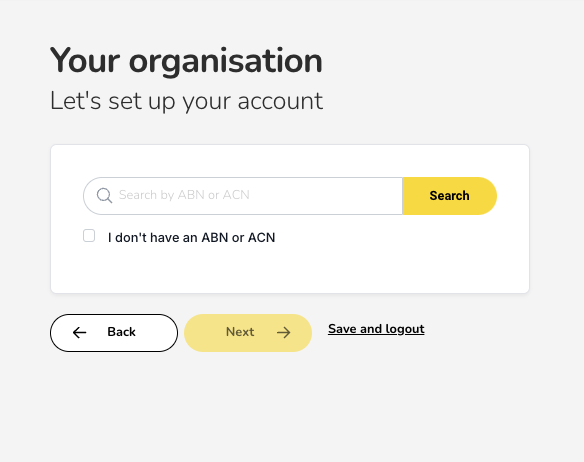The height and width of the screenshot is (462, 584).
Task: Proceed with the Next button
Action: click(248, 333)
